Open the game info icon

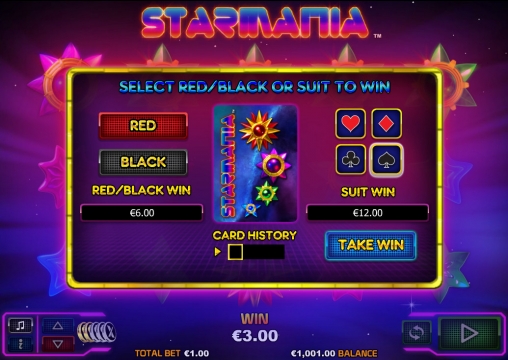point(20,344)
